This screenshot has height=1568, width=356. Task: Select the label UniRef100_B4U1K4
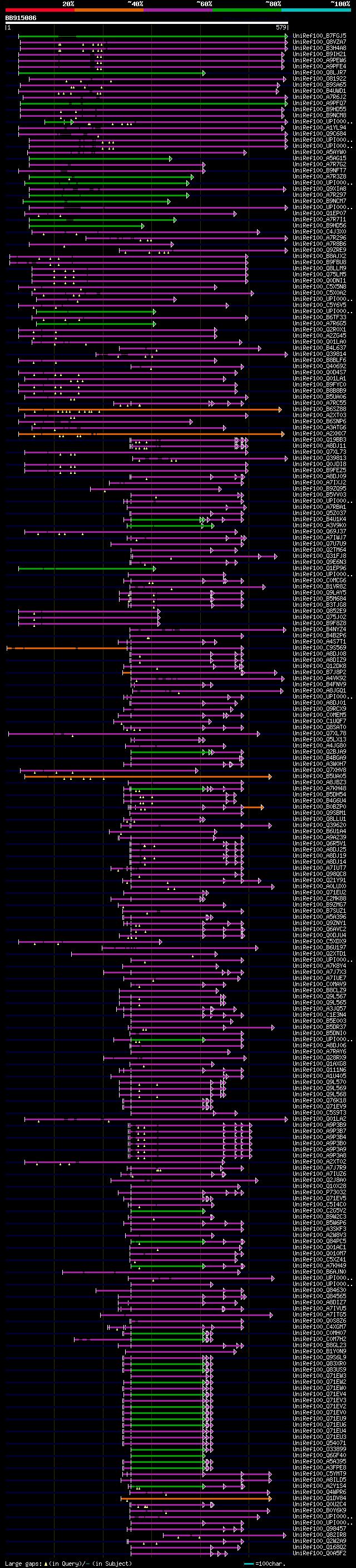click(x=319, y=520)
